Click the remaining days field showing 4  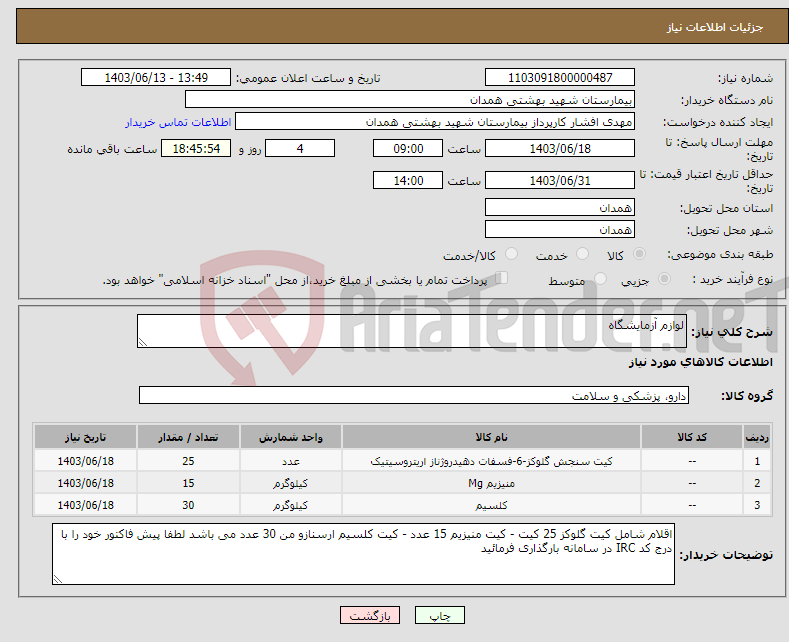pyautogui.click(x=300, y=148)
